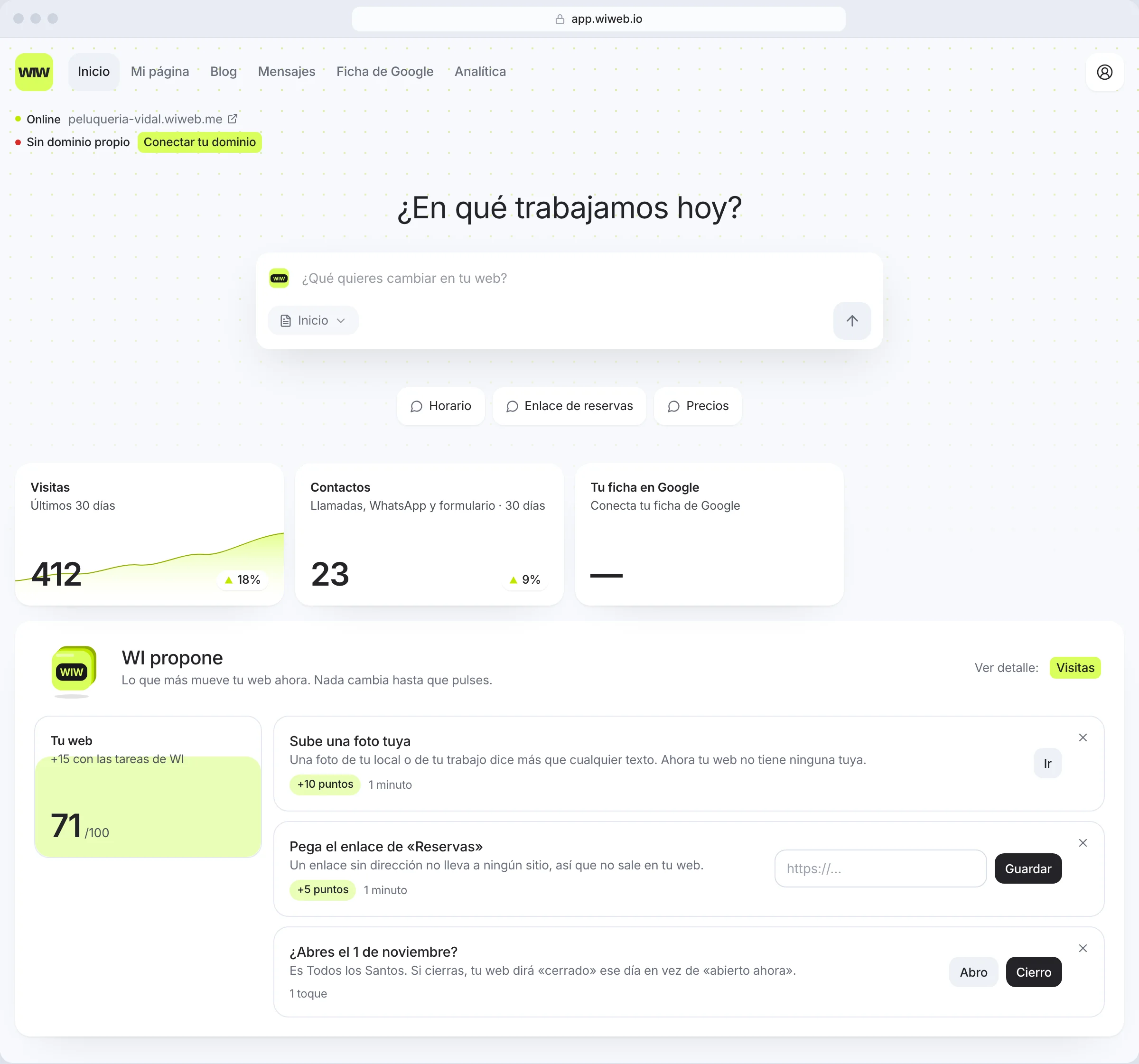Click the app.wiweb.io address bar
This screenshot has height=1064, width=1139.
[x=598, y=19]
